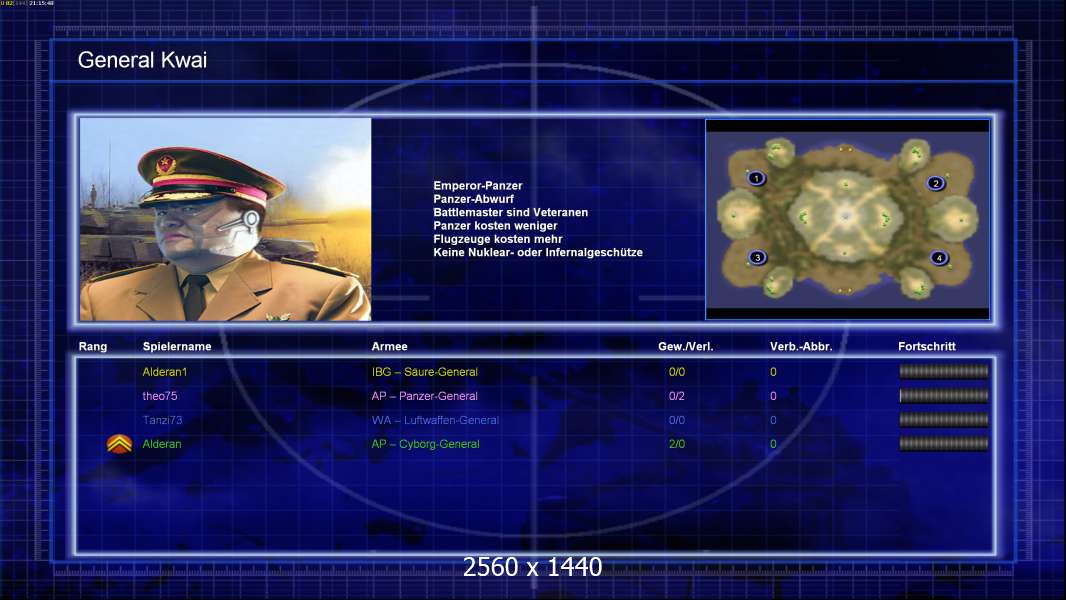Click Alderan1's disconnect count 0
The height and width of the screenshot is (600, 1066).
pyautogui.click(x=773, y=372)
